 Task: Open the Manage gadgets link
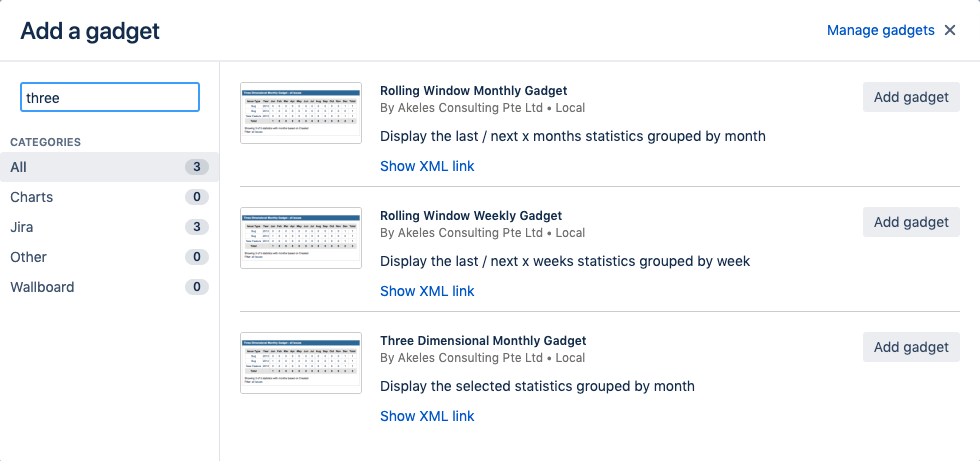pyautogui.click(x=880, y=31)
